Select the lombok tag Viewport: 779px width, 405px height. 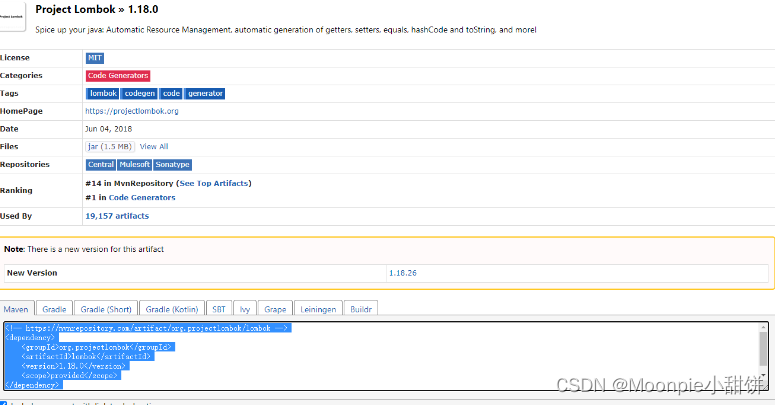tap(103, 93)
